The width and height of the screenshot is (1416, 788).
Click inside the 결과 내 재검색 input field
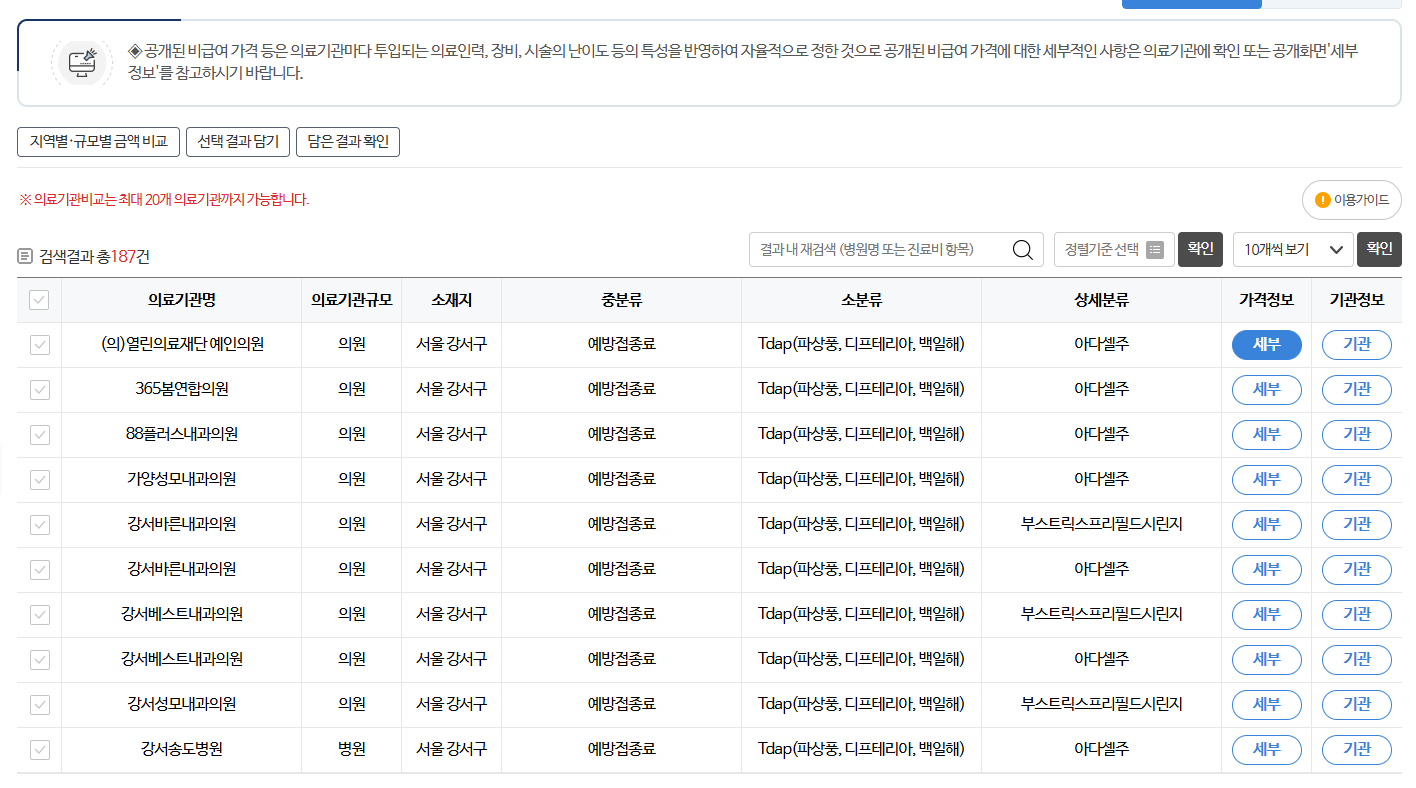pyautogui.click(x=880, y=249)
